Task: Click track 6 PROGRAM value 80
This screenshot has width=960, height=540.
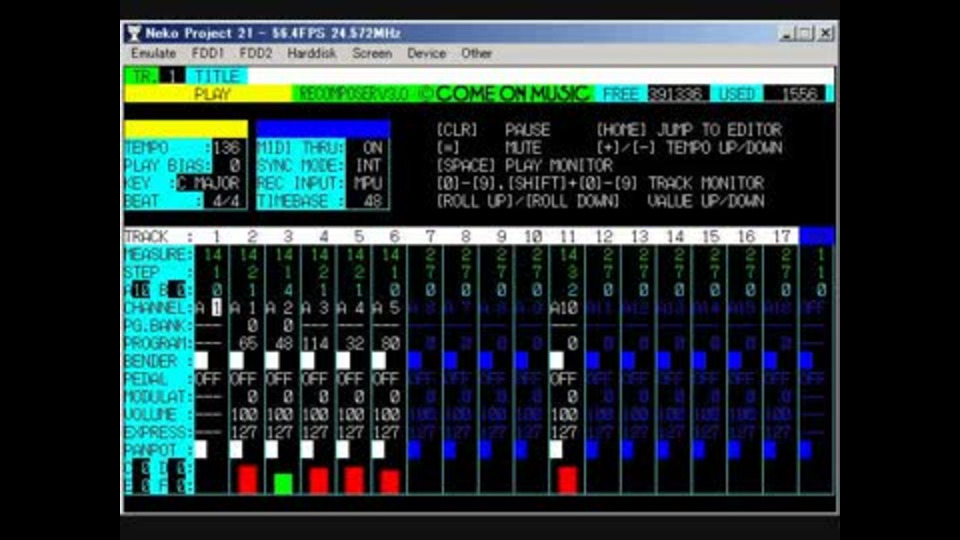Action: click(390, 343)
